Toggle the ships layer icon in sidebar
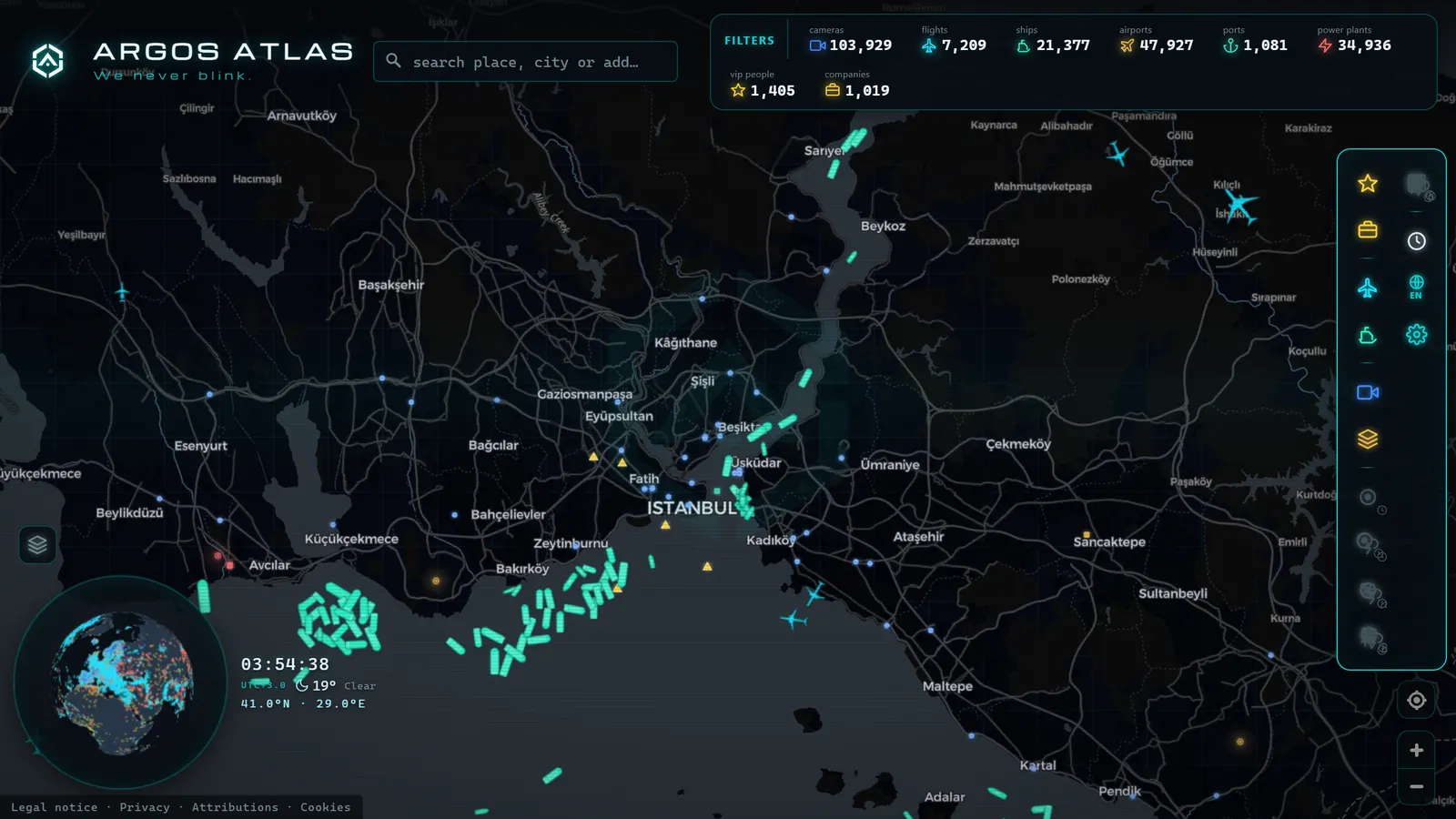The height and width of the screenshot is (819, 1456). 1367,336
